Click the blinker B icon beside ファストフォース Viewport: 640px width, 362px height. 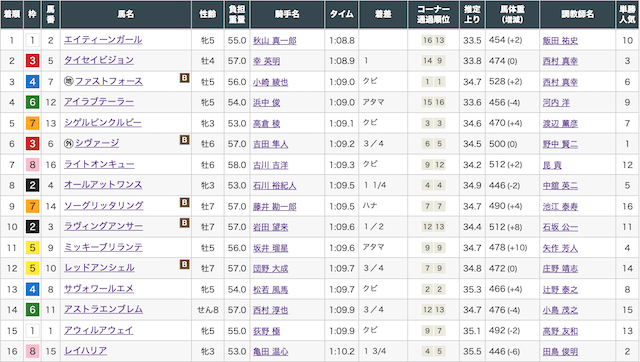coord(184,78)
